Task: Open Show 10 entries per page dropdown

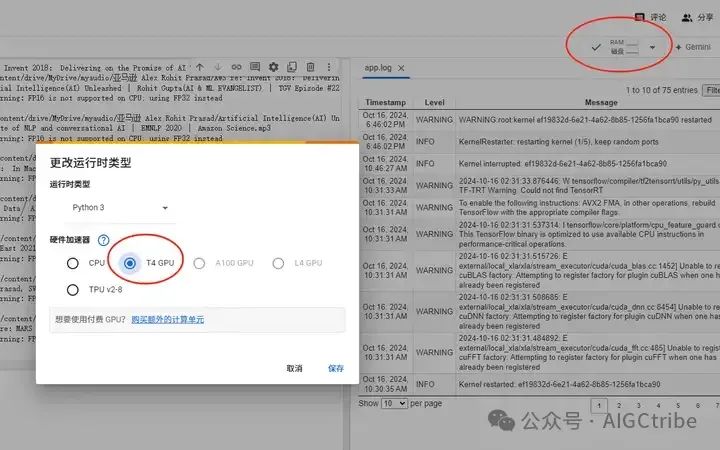Action: coord(394,403)
